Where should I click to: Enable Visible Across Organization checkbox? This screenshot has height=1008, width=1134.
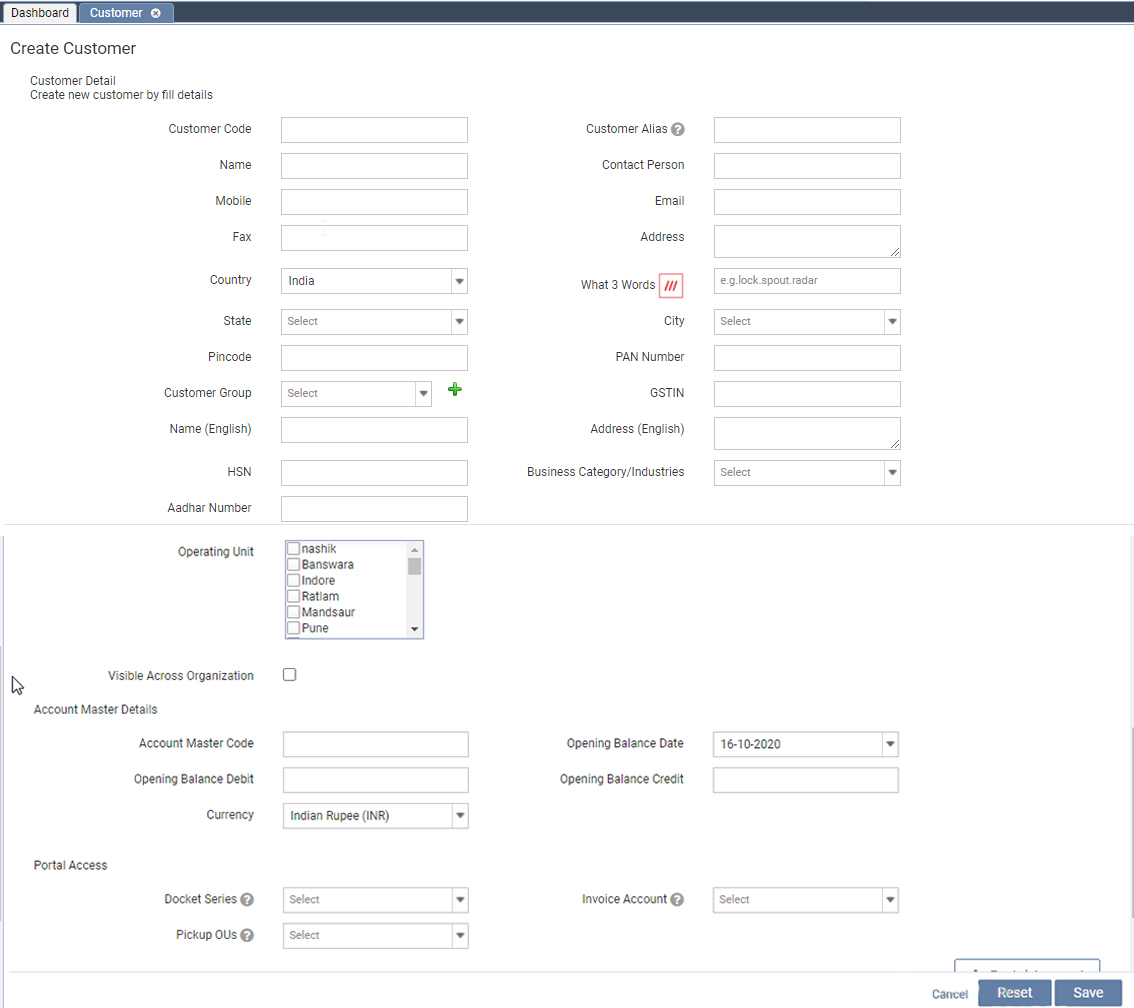tap(289, 675)
